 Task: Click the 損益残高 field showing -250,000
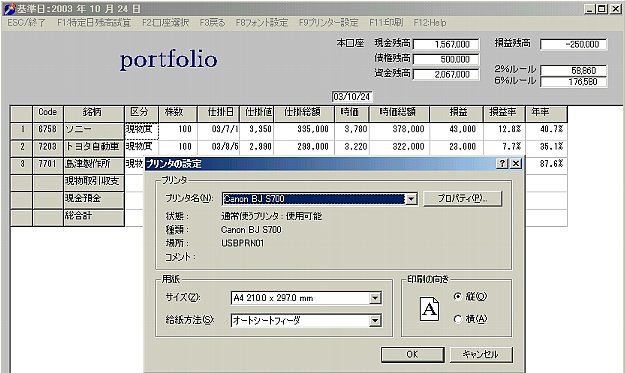coord(574,44)
